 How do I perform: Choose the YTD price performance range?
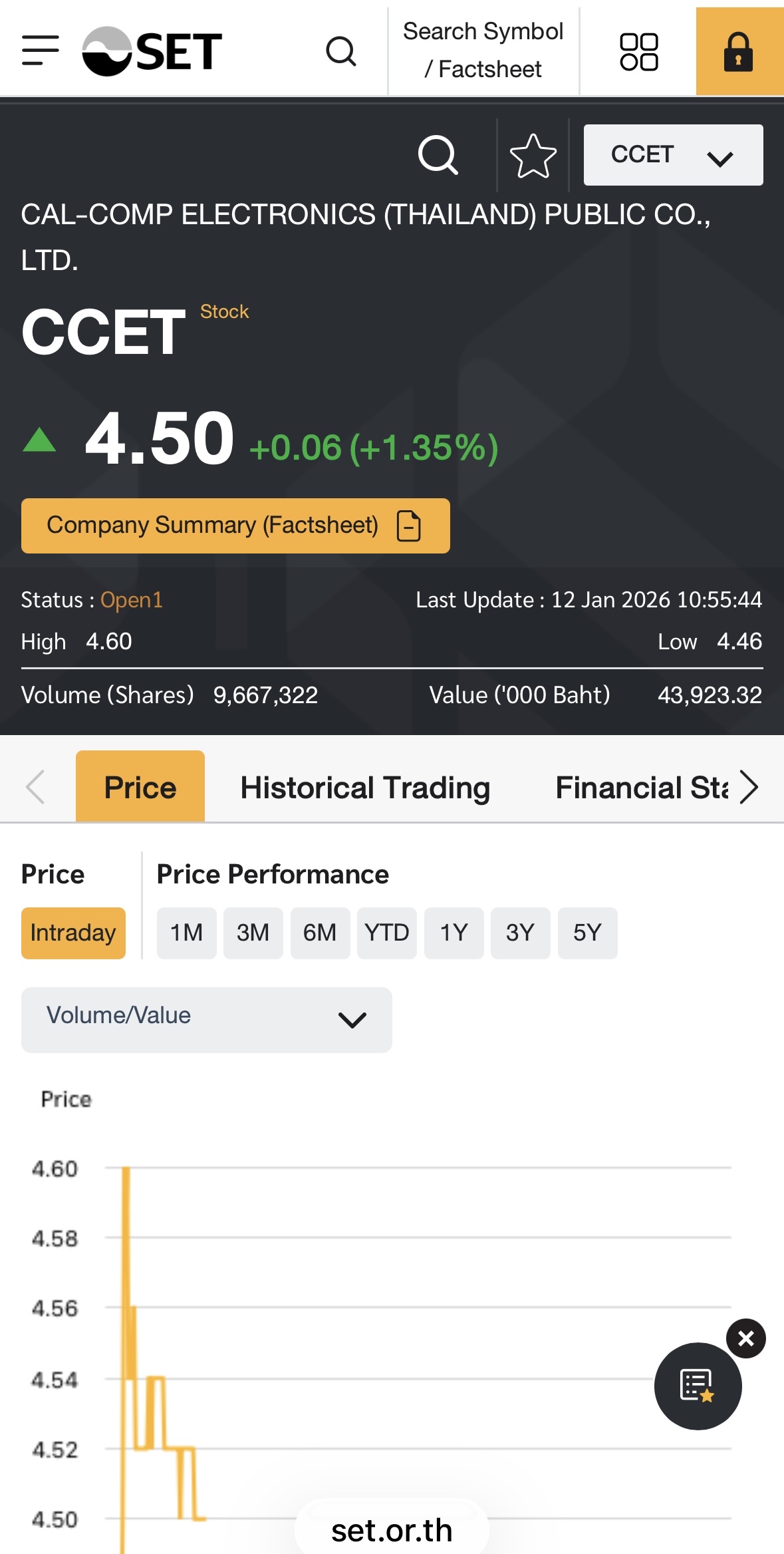click(386, 933)
